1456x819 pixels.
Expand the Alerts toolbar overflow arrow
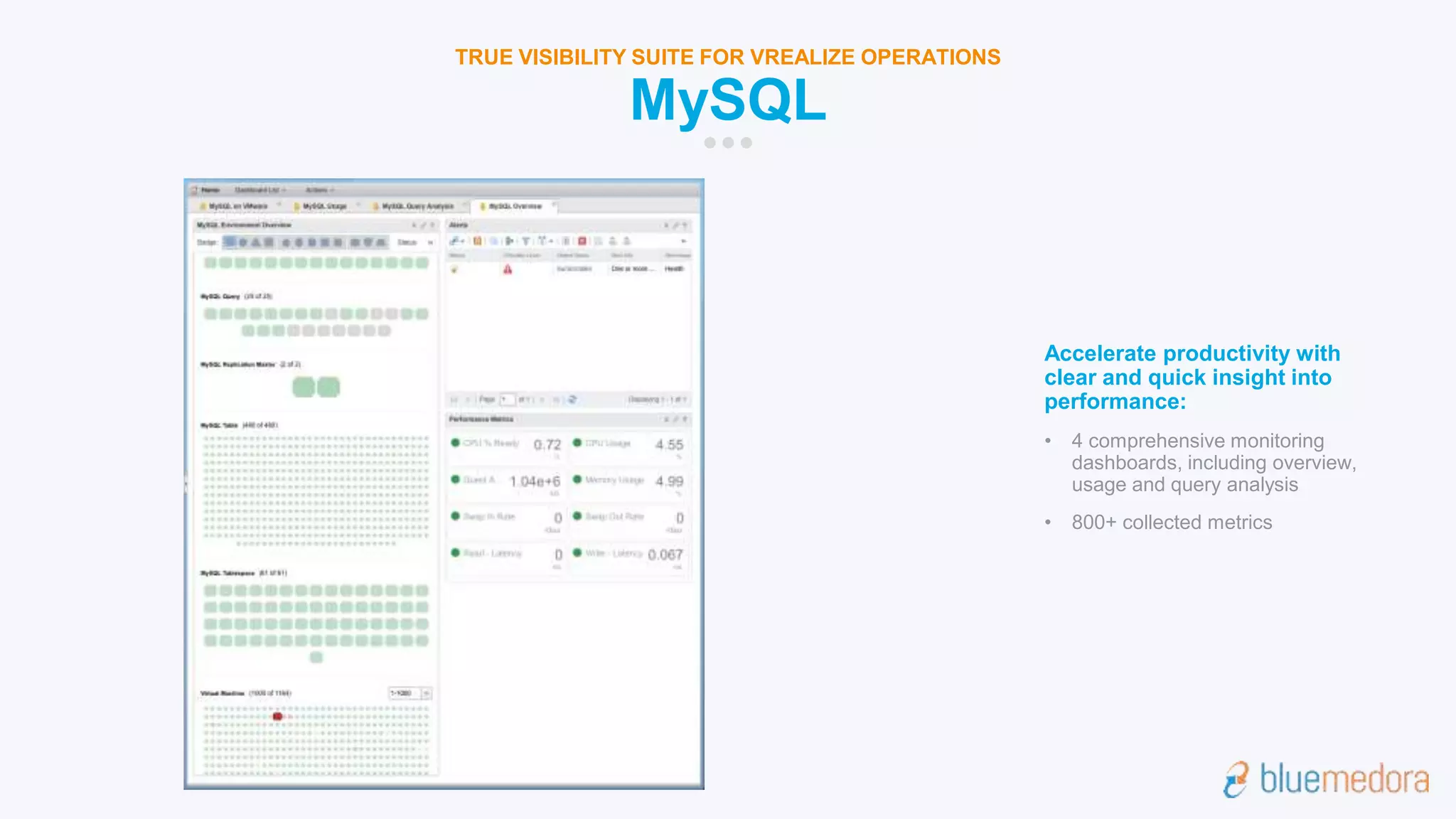tap(683, 242)
